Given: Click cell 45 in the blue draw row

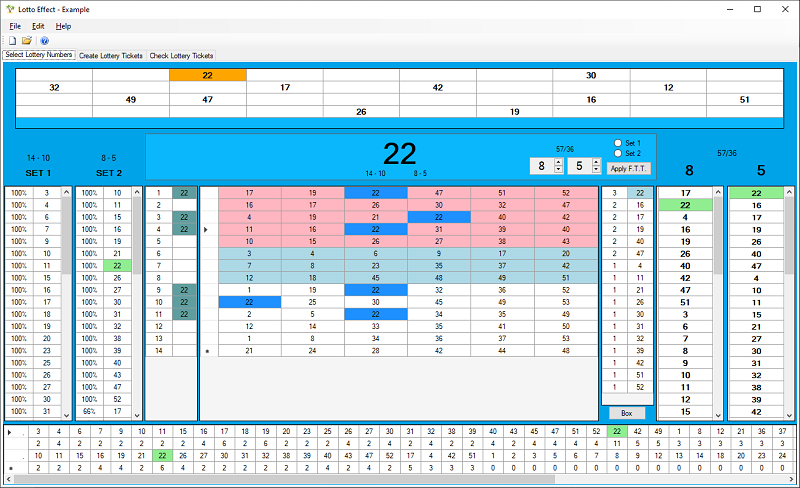Looking at the screenshot, I should (376, 278).
